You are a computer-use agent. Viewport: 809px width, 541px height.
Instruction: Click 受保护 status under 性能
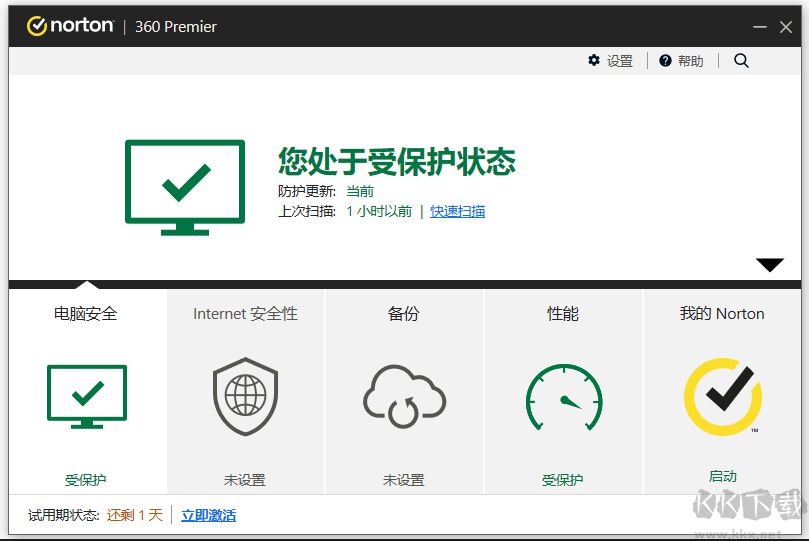[x=562, y=480]
